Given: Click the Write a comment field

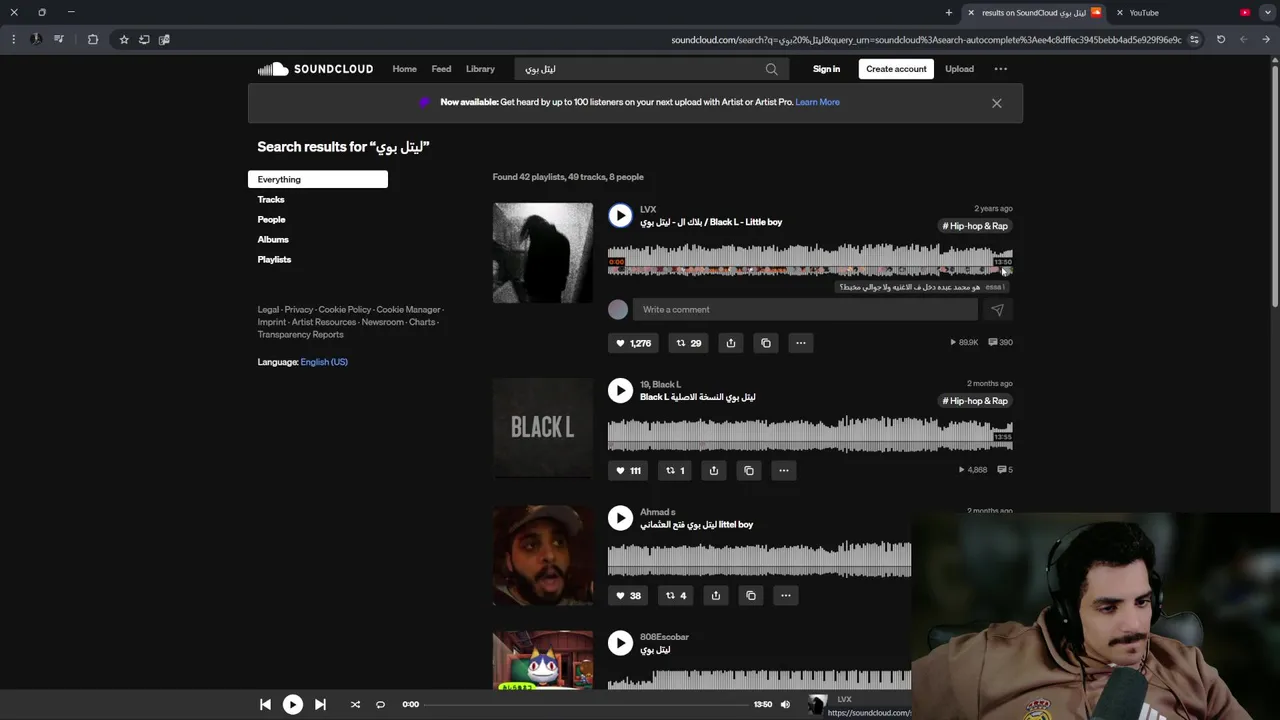Looking at the screenshot, I should (805, 309).
